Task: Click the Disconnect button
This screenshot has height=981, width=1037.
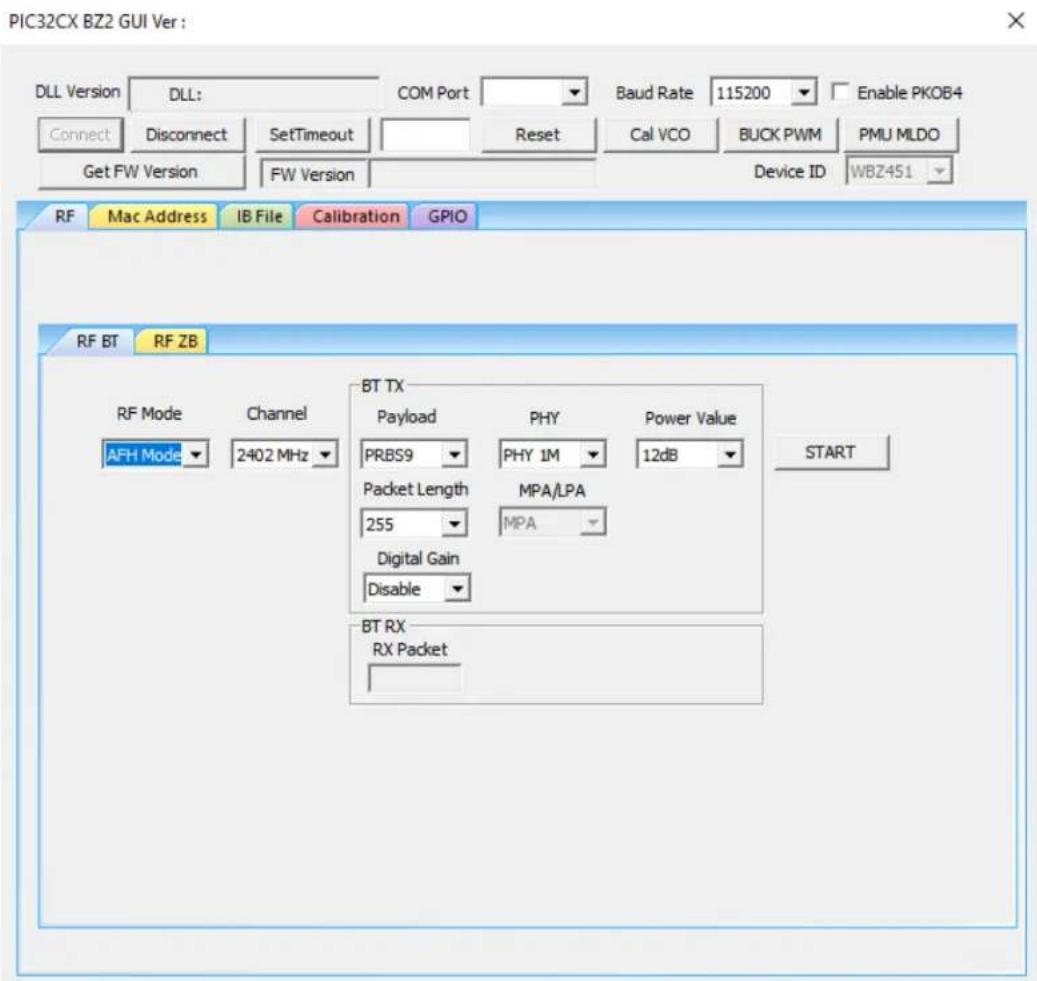Action: point(187,135)
